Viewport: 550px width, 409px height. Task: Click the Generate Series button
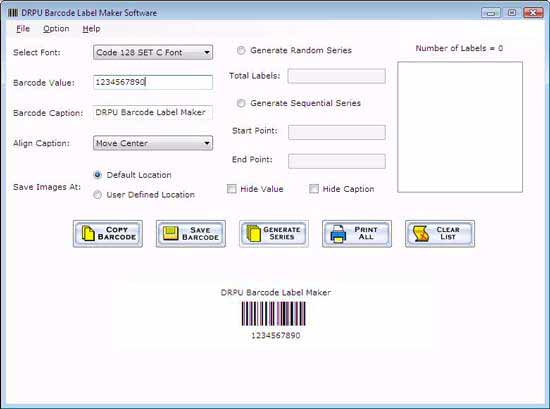click(274, 234)
